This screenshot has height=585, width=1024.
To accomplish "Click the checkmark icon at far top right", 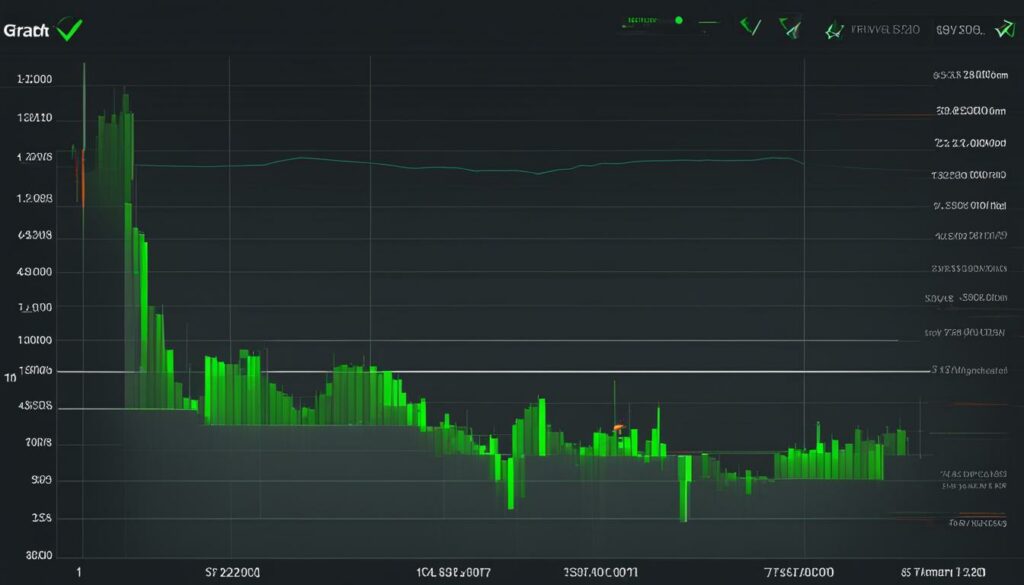I will tap(1003, 27).
